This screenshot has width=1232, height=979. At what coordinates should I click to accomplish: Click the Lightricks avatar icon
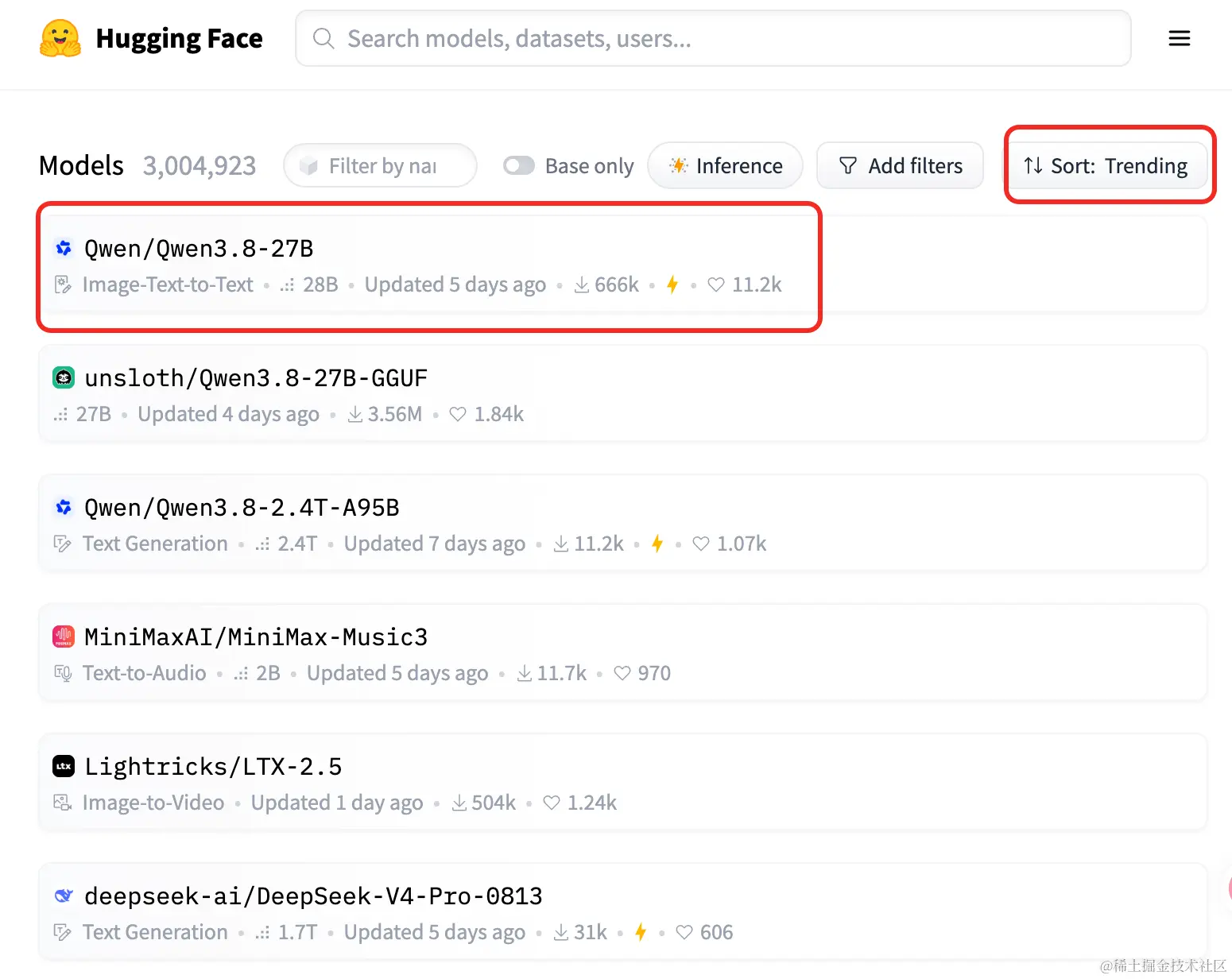pos(64,766)
